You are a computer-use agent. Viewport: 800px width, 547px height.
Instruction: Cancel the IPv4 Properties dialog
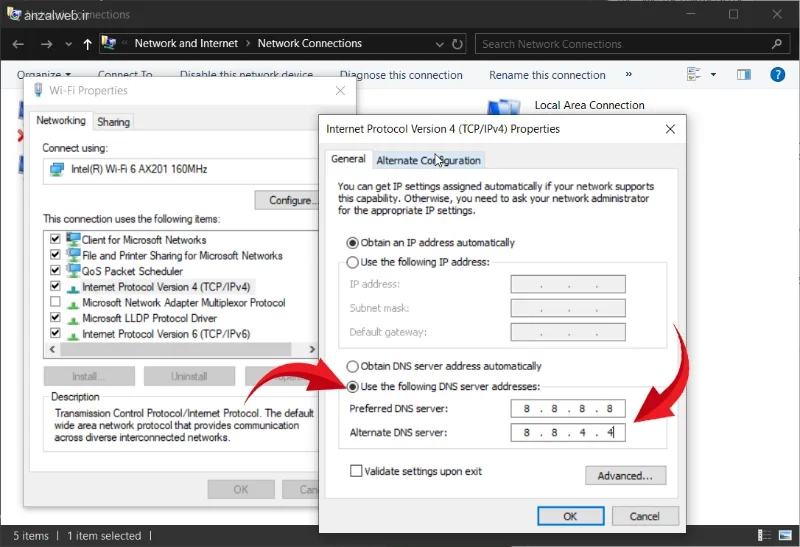tap(645, 516)
